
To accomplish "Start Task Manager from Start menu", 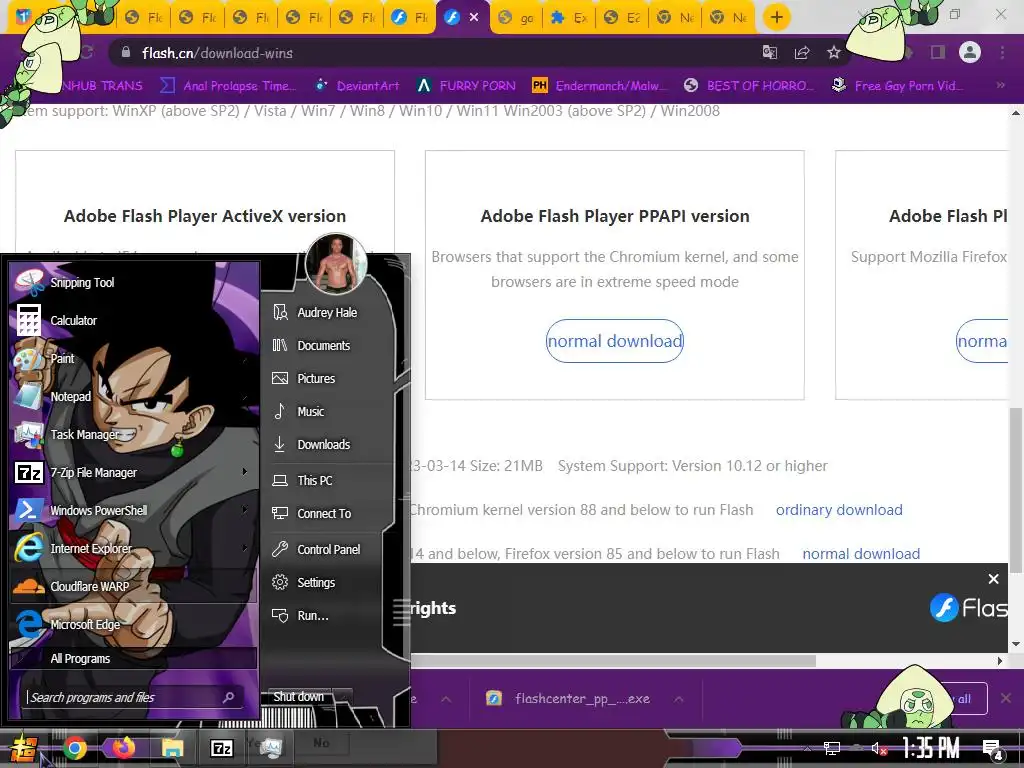I will click(x=134, y=434).
